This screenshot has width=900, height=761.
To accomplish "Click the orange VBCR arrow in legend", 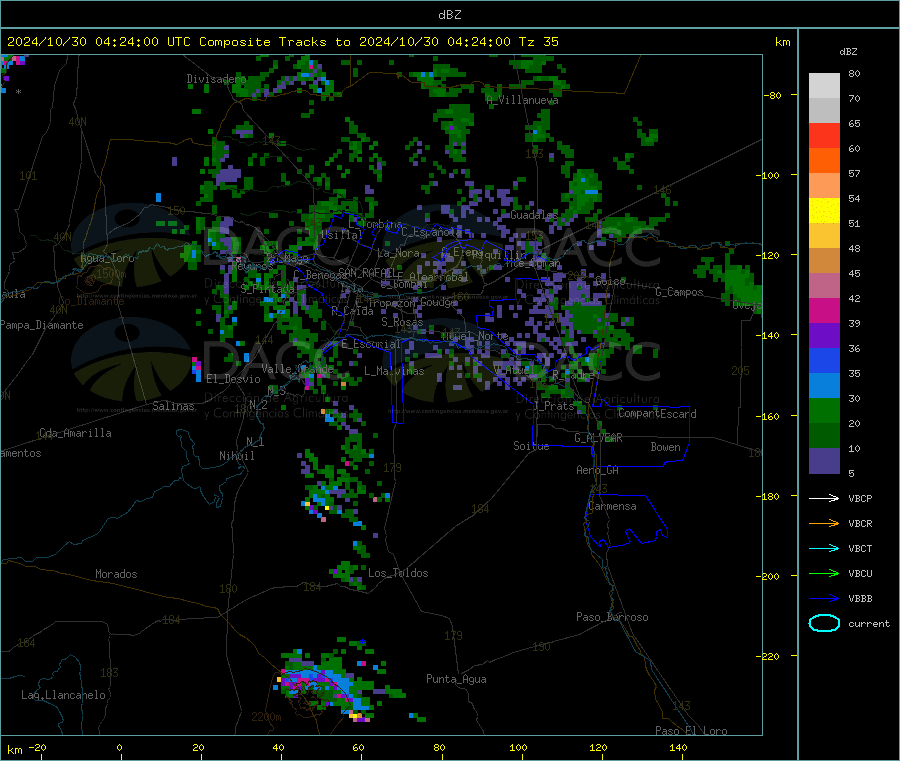I will click(x=824, y=523).
